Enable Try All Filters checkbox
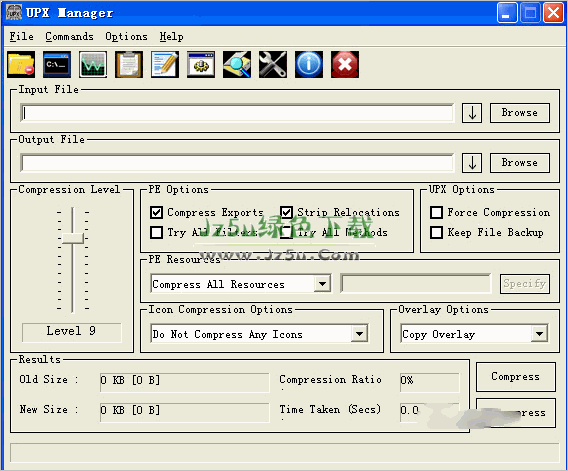 [156, 232]
